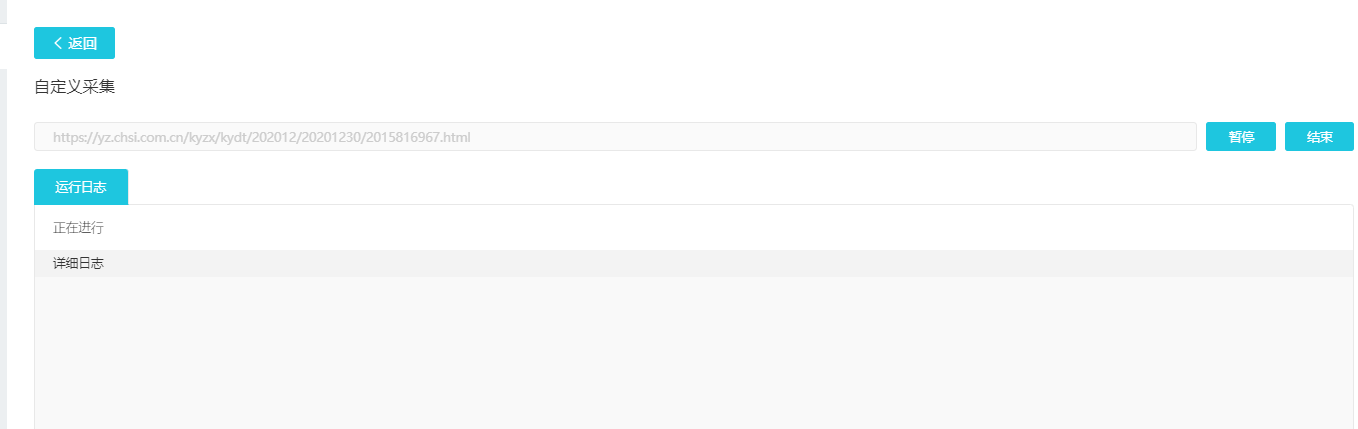Click the URL text ending in 2015816967.html
Viewport: 1358px width, 429px height.
(x=261, y=137)
